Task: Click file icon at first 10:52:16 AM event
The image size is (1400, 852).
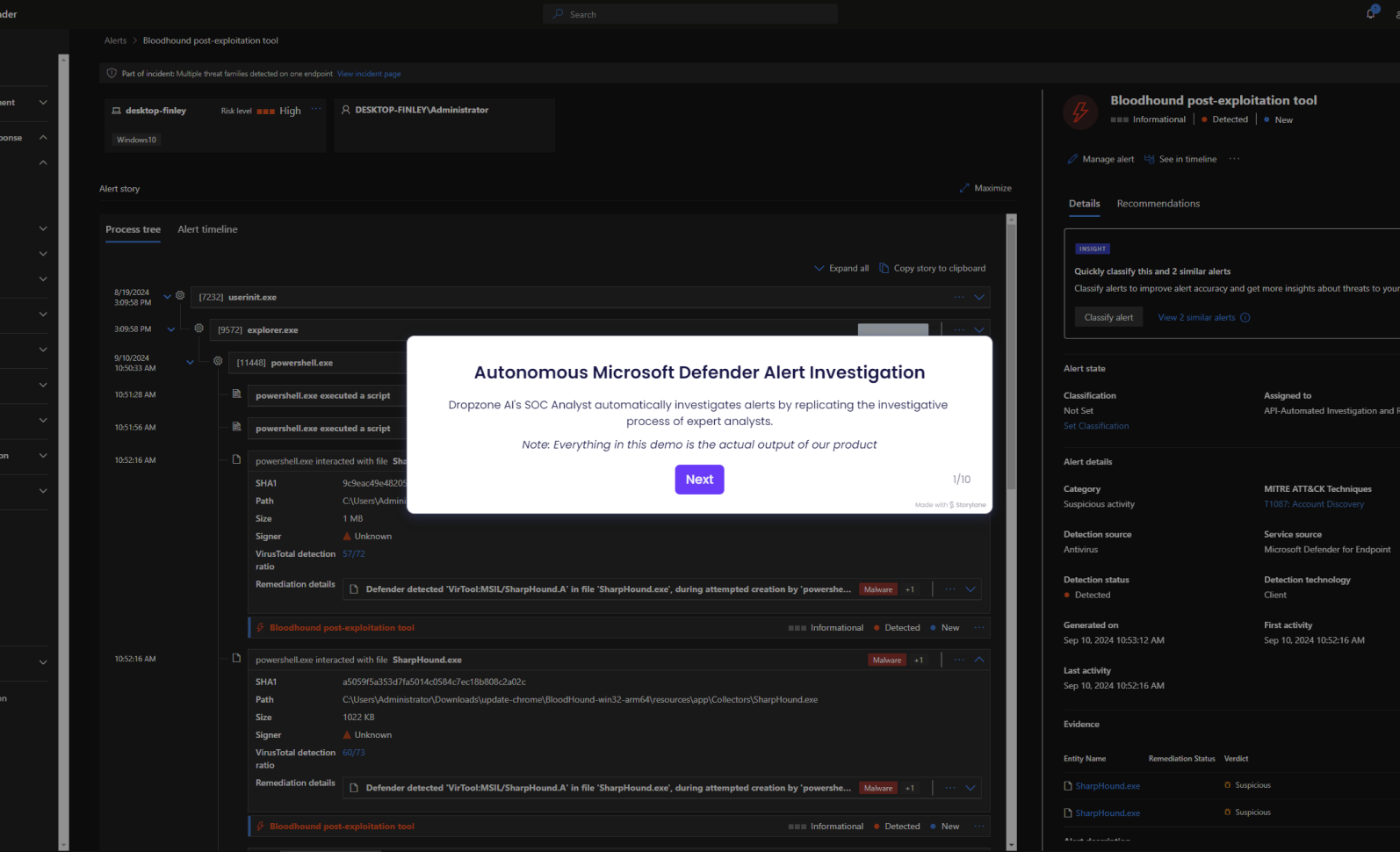Action: (236, 459)
